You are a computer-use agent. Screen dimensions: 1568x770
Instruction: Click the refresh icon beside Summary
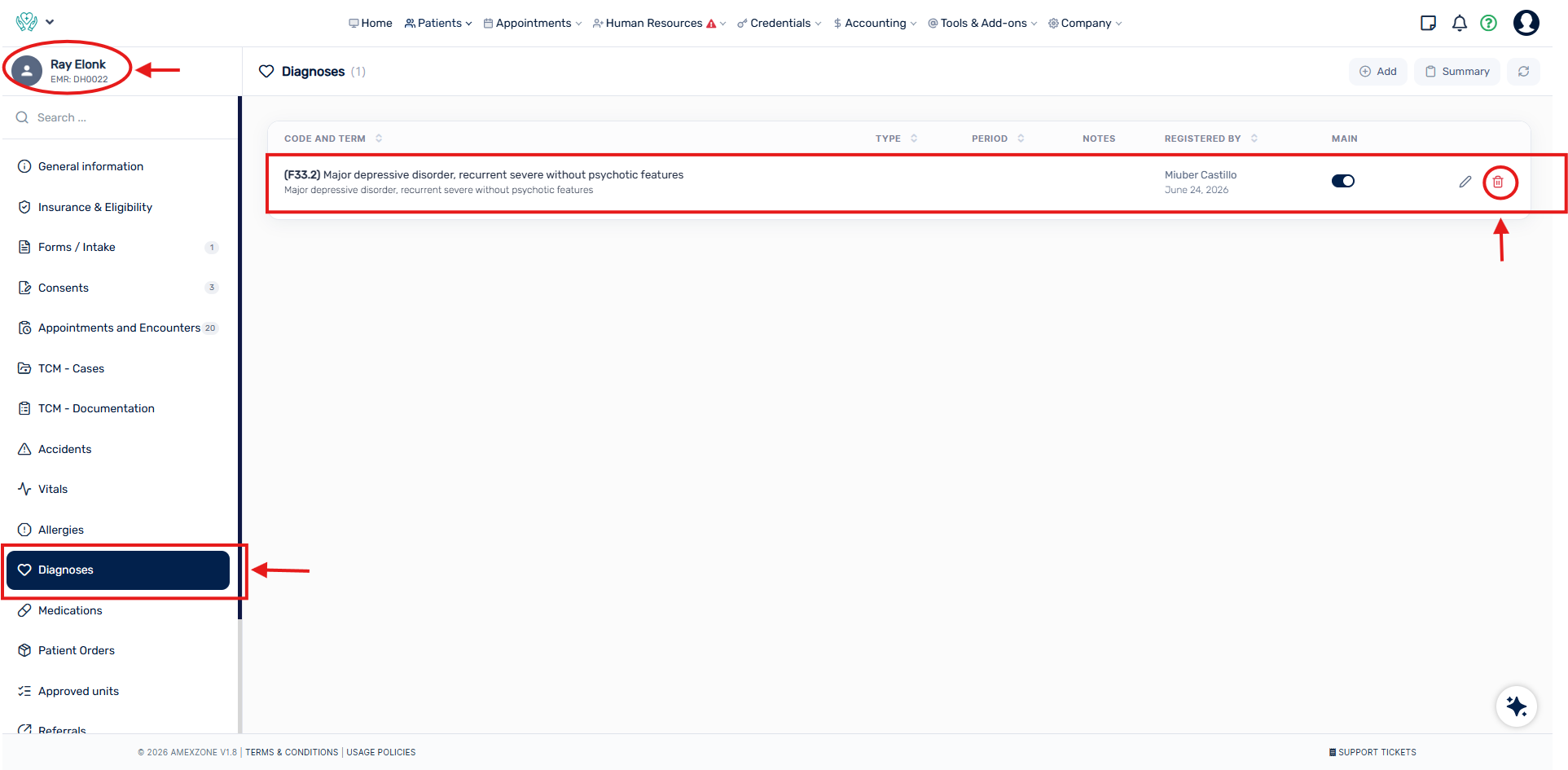click(x=1523, y=72)
